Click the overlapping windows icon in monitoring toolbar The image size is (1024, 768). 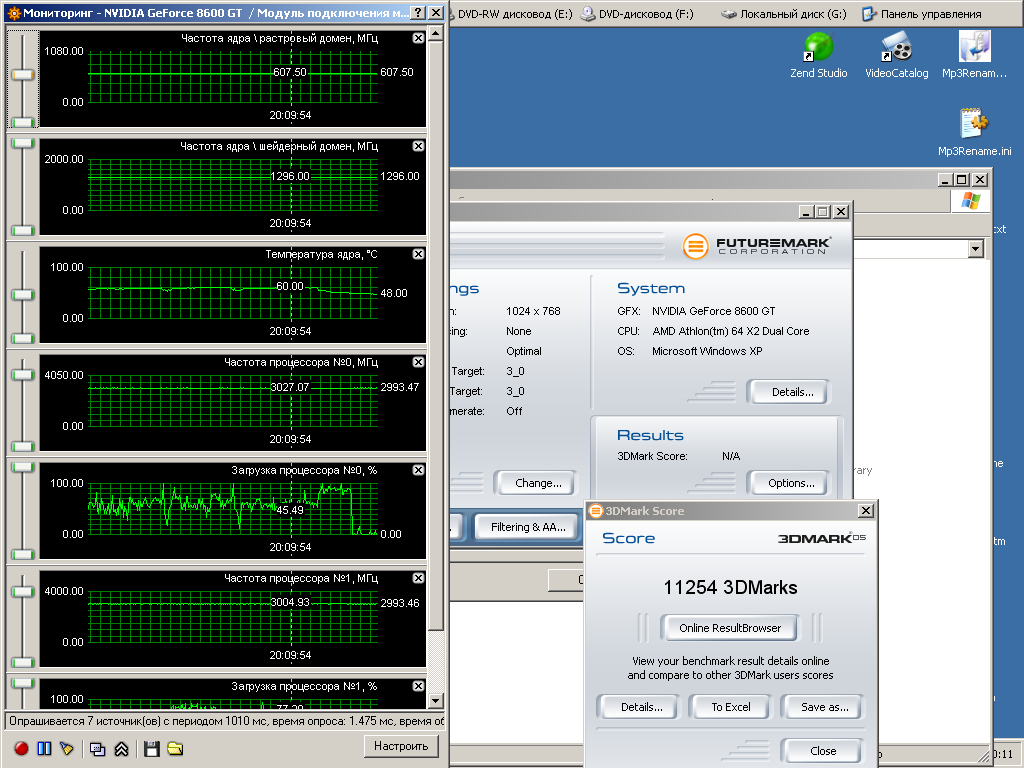pos(97,748)
